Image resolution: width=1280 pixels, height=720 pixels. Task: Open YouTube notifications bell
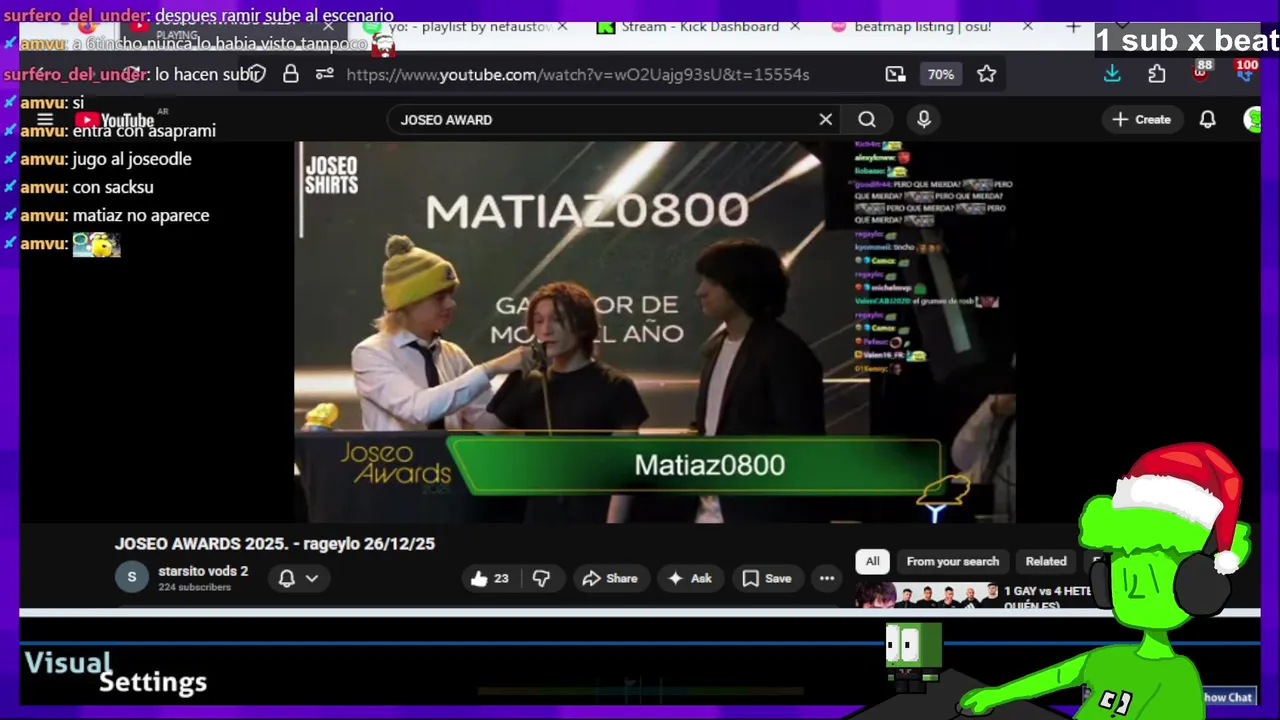[x=1208, y=119]
